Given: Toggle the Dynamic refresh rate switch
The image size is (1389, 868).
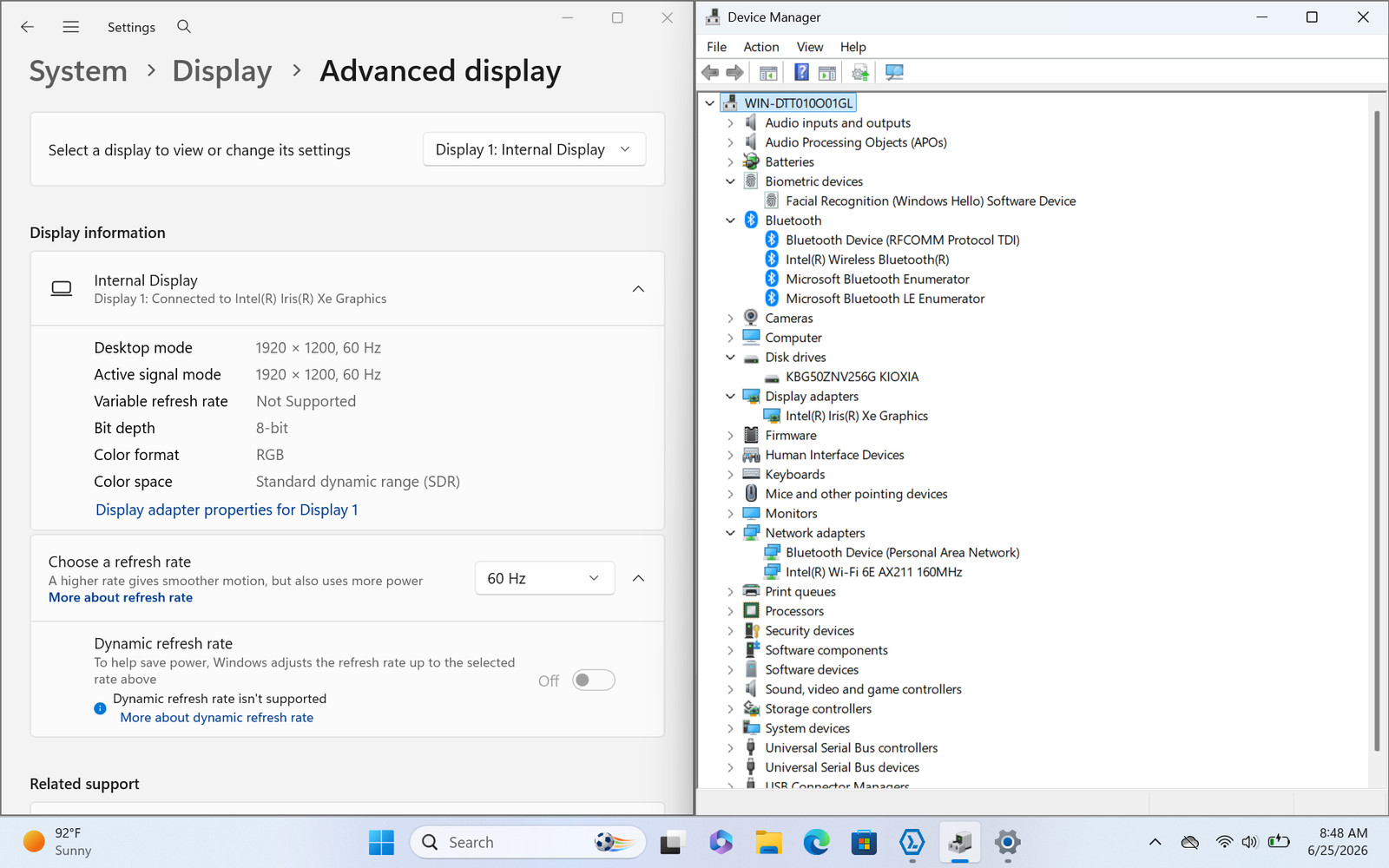Looking at the screenshot, I should pos(594,681).
